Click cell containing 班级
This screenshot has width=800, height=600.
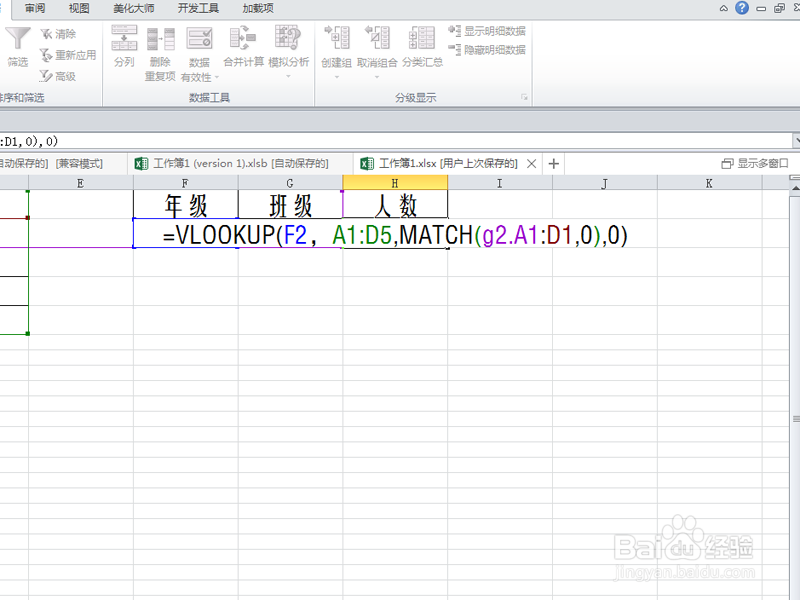pos(290,205)
